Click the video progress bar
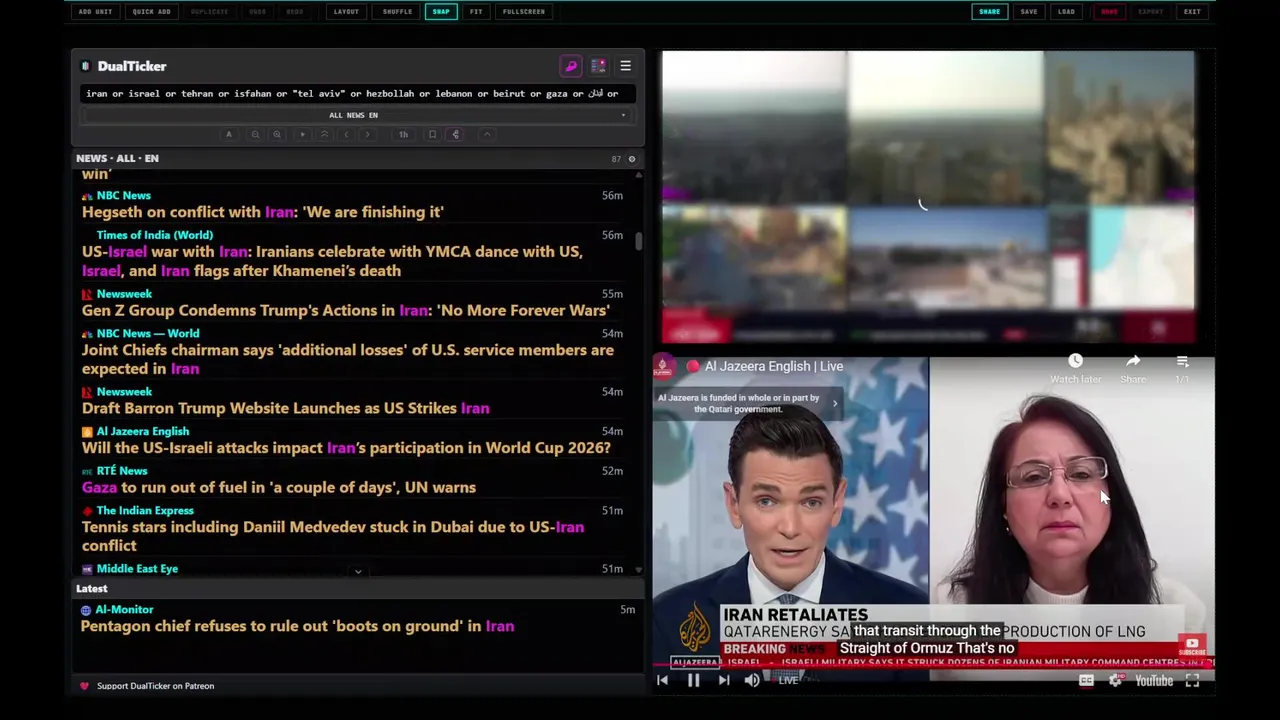Image resolution: width=1280 pixels, height=720 pixels. click(x=934, y=663)
